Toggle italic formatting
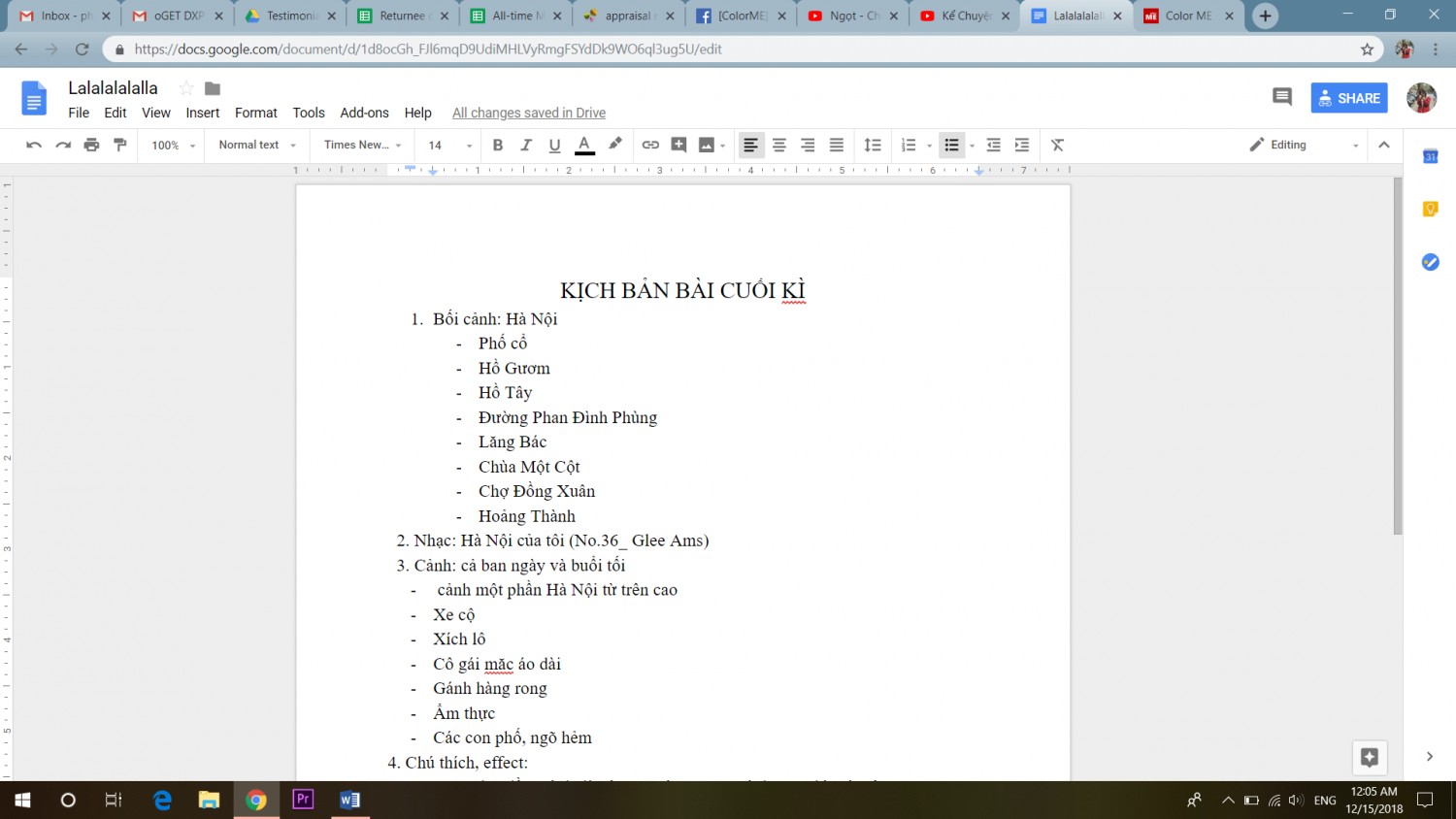The width and height of the screenshot is (1456, 819). [x=526, y=145]
